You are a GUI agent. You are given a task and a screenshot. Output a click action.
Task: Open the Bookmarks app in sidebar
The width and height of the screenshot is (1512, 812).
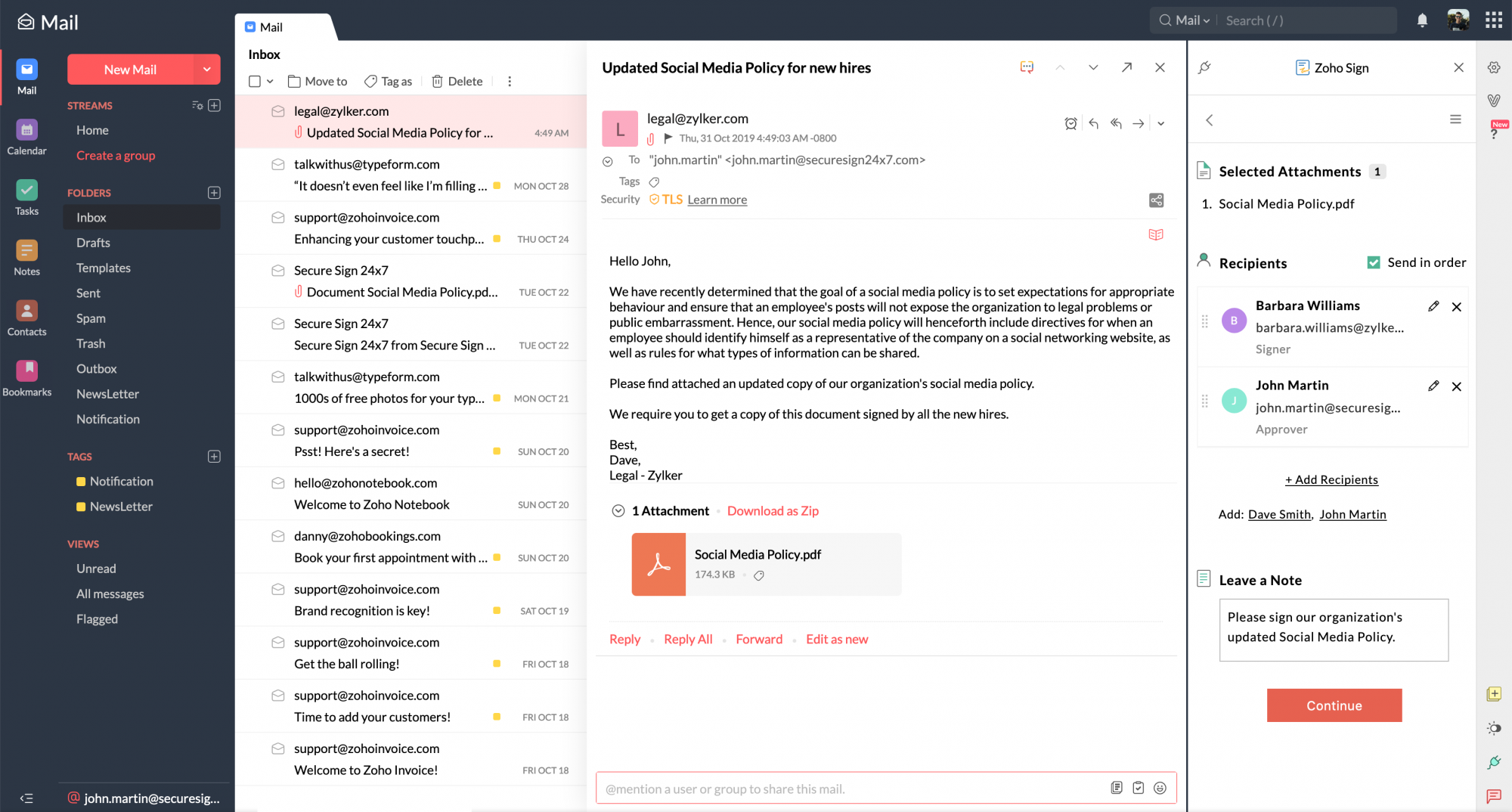(26, 379)
